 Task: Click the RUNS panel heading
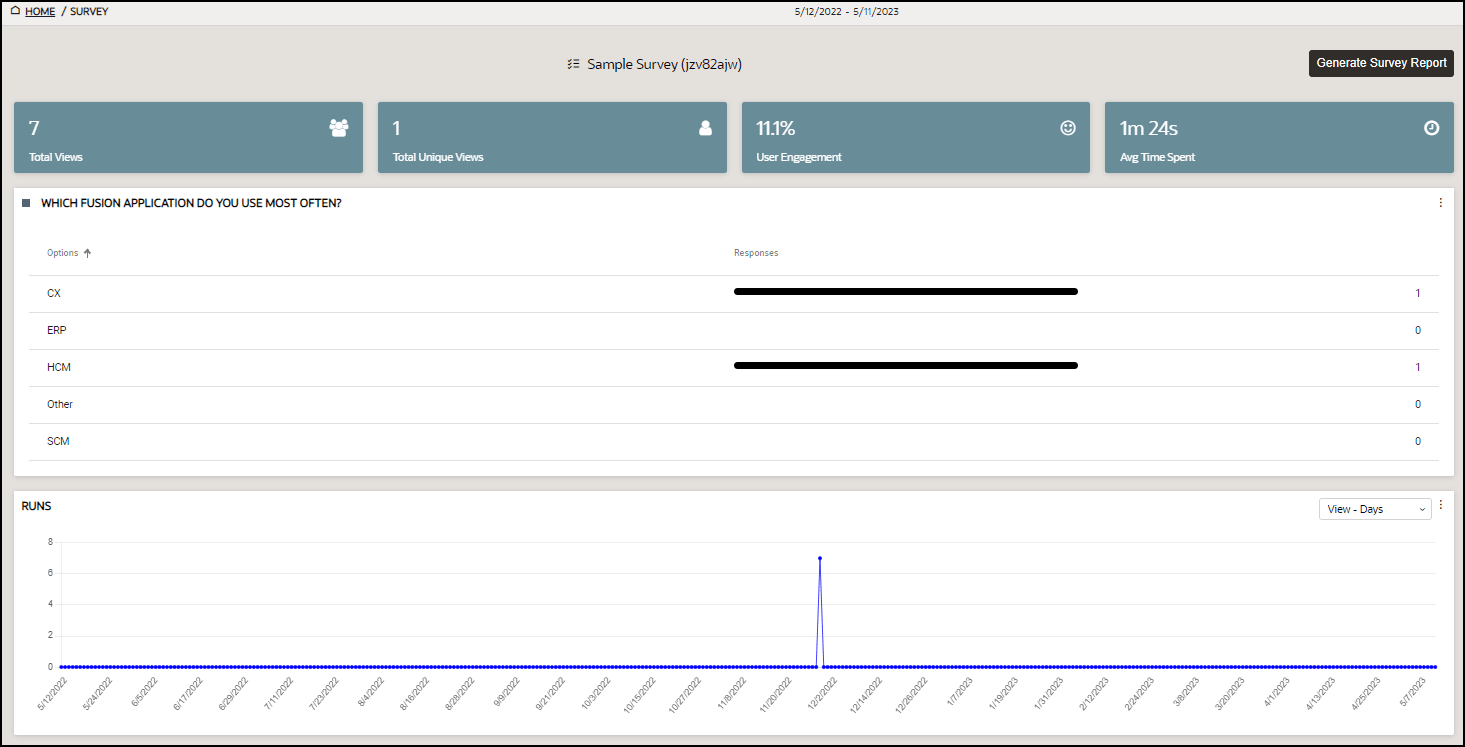[36, 506]
